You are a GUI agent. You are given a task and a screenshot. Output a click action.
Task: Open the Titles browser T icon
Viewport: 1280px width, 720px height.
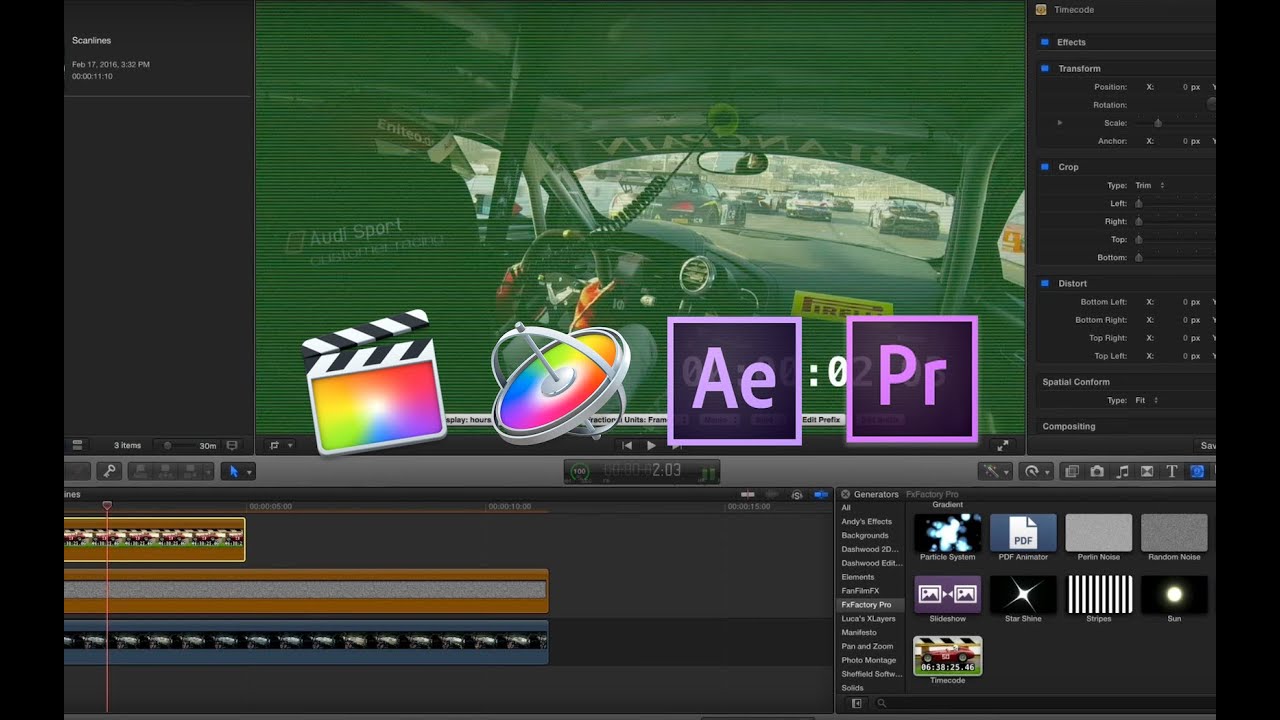tap(1172, 471)
